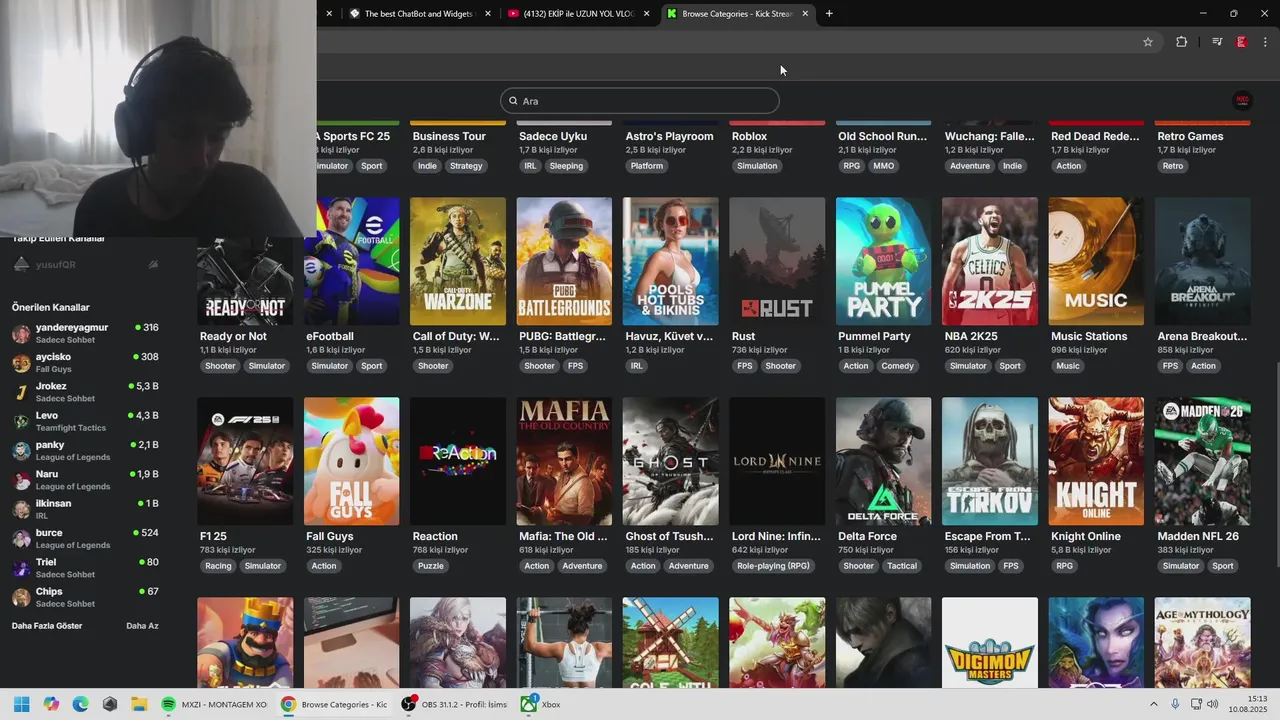Open the Xbox app from taskbar

pos(540,704)
